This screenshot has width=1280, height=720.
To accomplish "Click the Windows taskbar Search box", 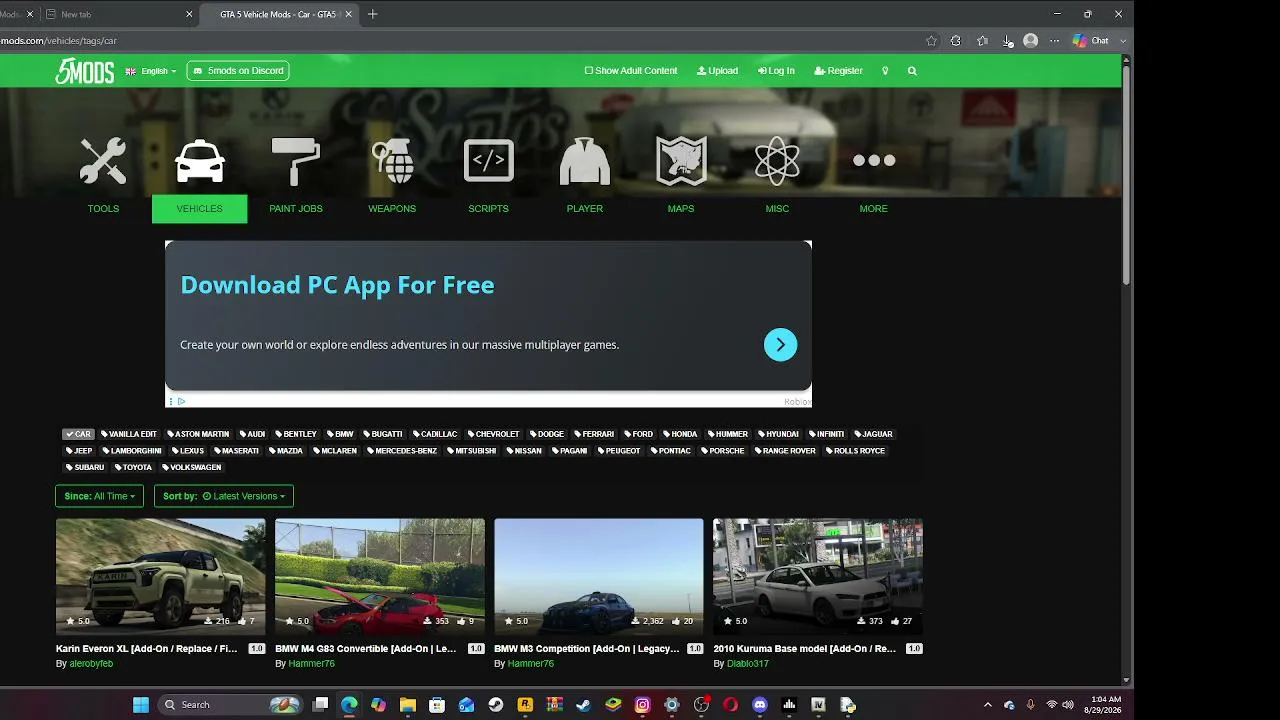I will pyautogui.click(x=229, y=705).
